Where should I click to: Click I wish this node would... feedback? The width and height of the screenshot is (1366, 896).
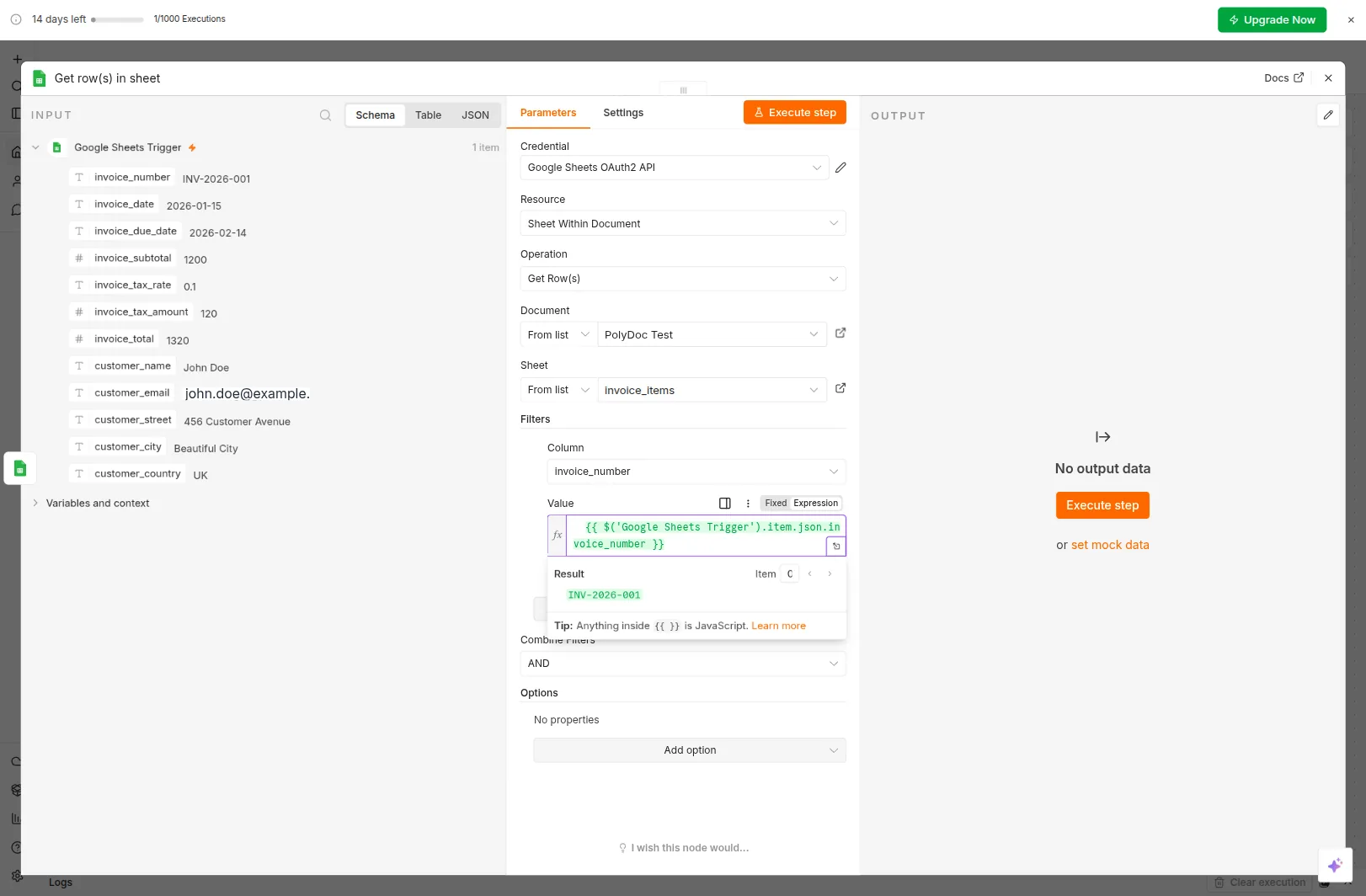point(683,848)
